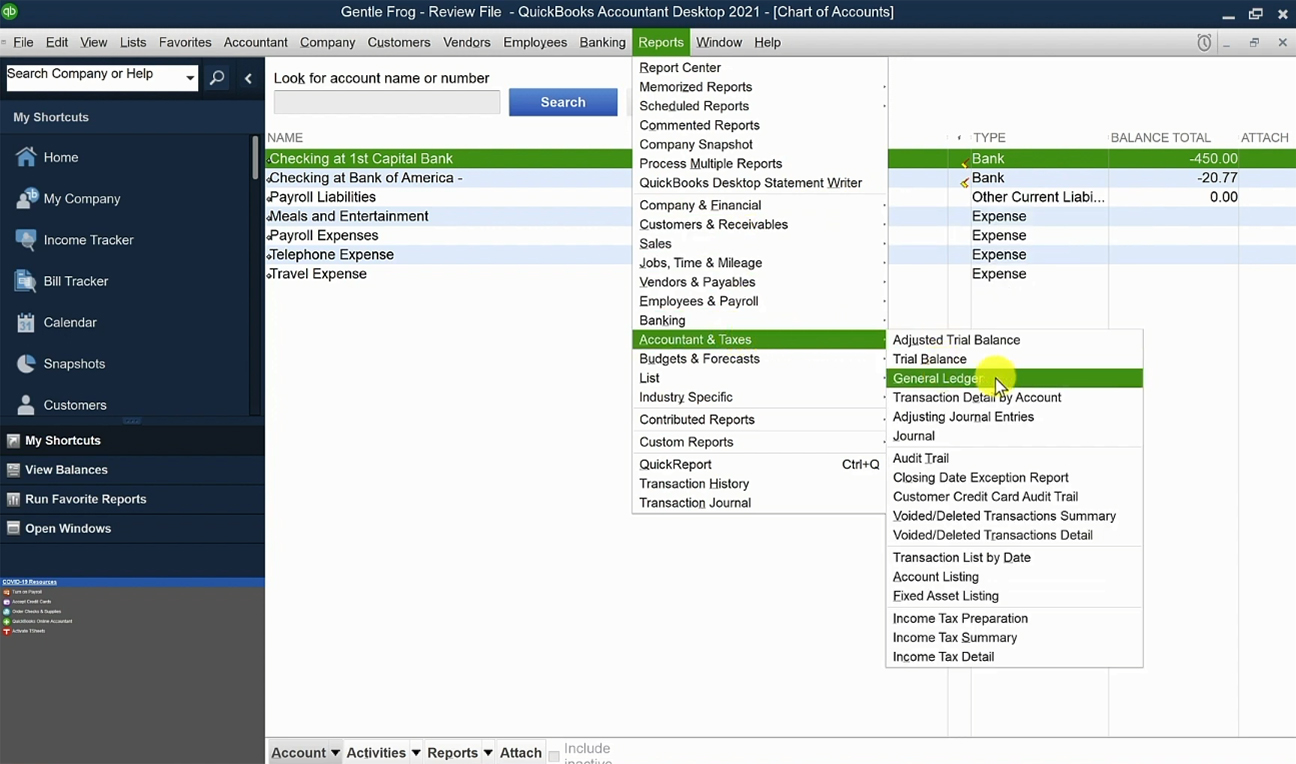Open the Help menu
This screenshot has width=1296, height=764.
767,42
